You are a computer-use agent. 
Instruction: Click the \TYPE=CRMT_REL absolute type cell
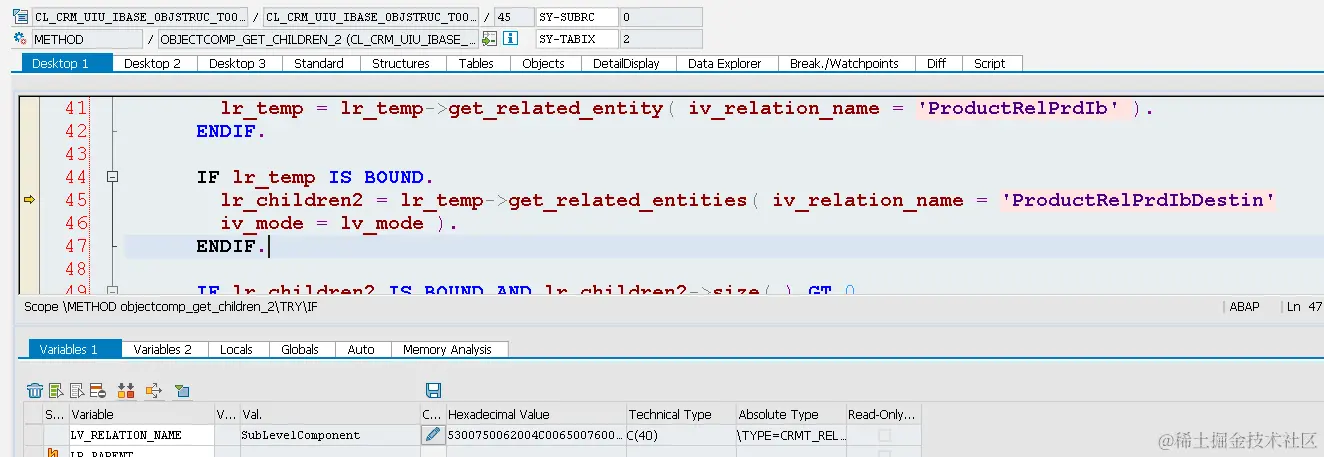pos(790,435)
